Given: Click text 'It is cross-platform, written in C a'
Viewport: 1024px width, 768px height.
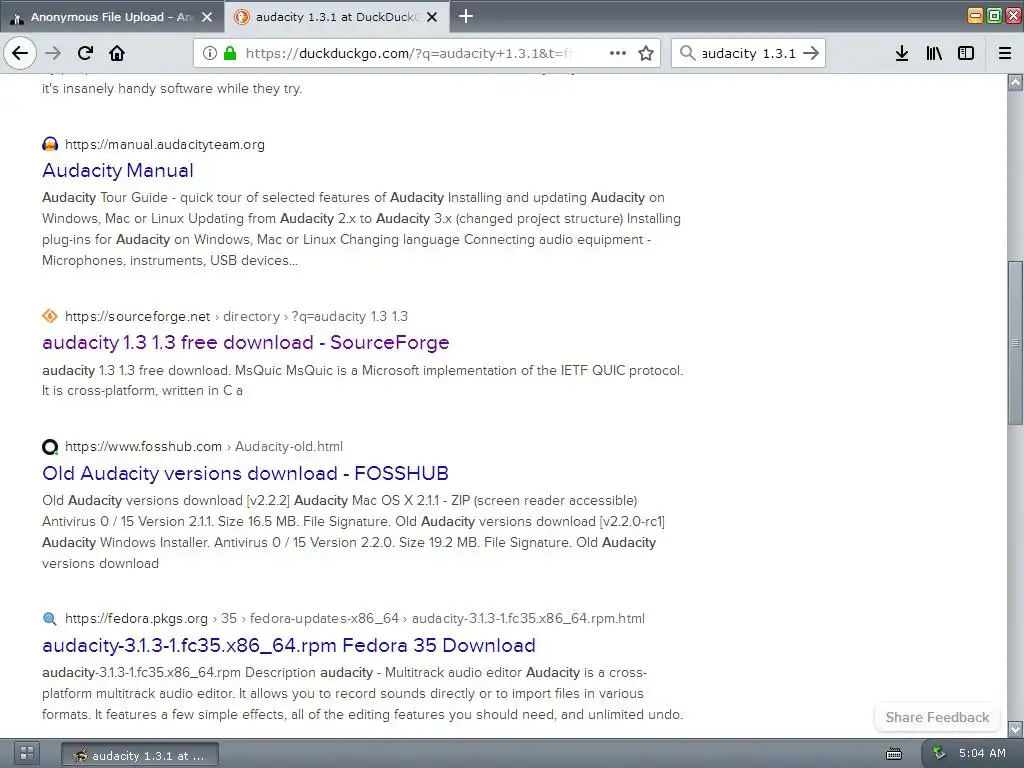Looking at the screenshot, I should point(142,391).
